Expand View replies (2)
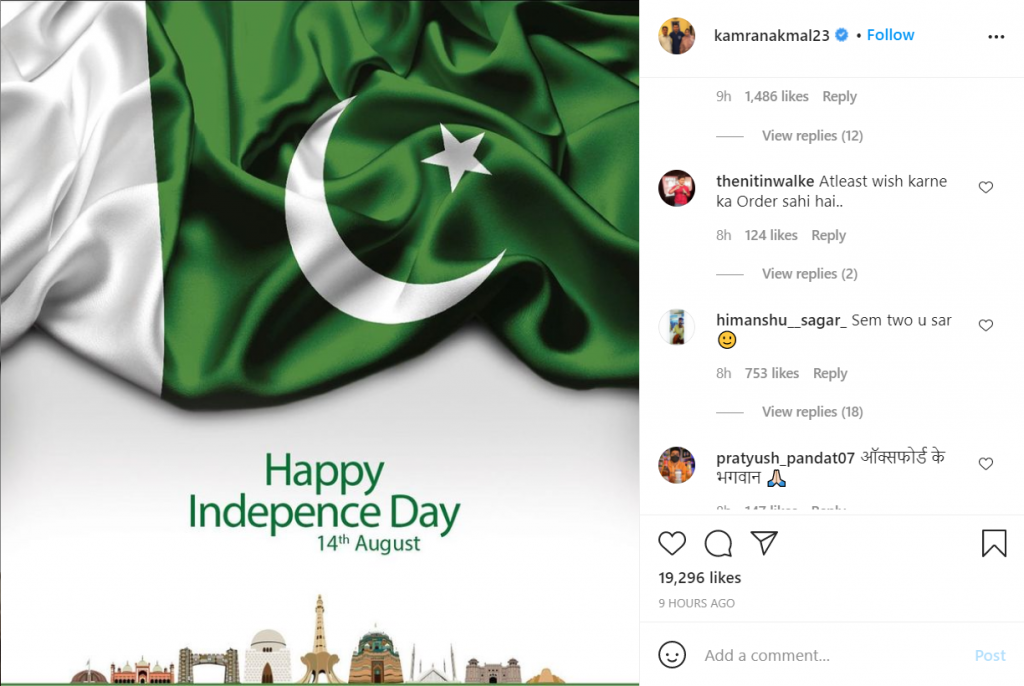Screen dimensions: 1024x686 pyautogui.click(x=809, y=273)
